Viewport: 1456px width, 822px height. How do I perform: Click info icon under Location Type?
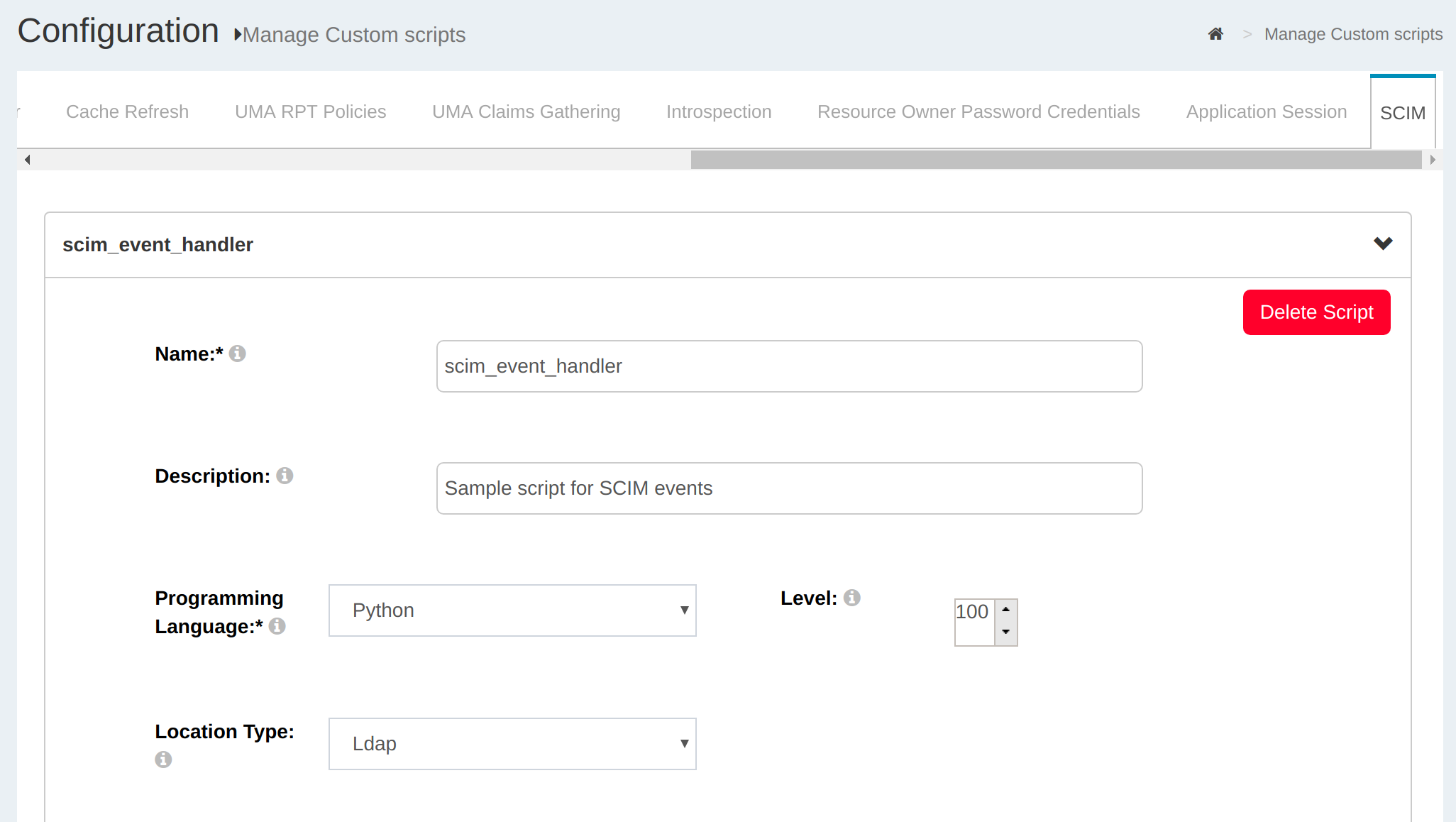coord(163,760)
